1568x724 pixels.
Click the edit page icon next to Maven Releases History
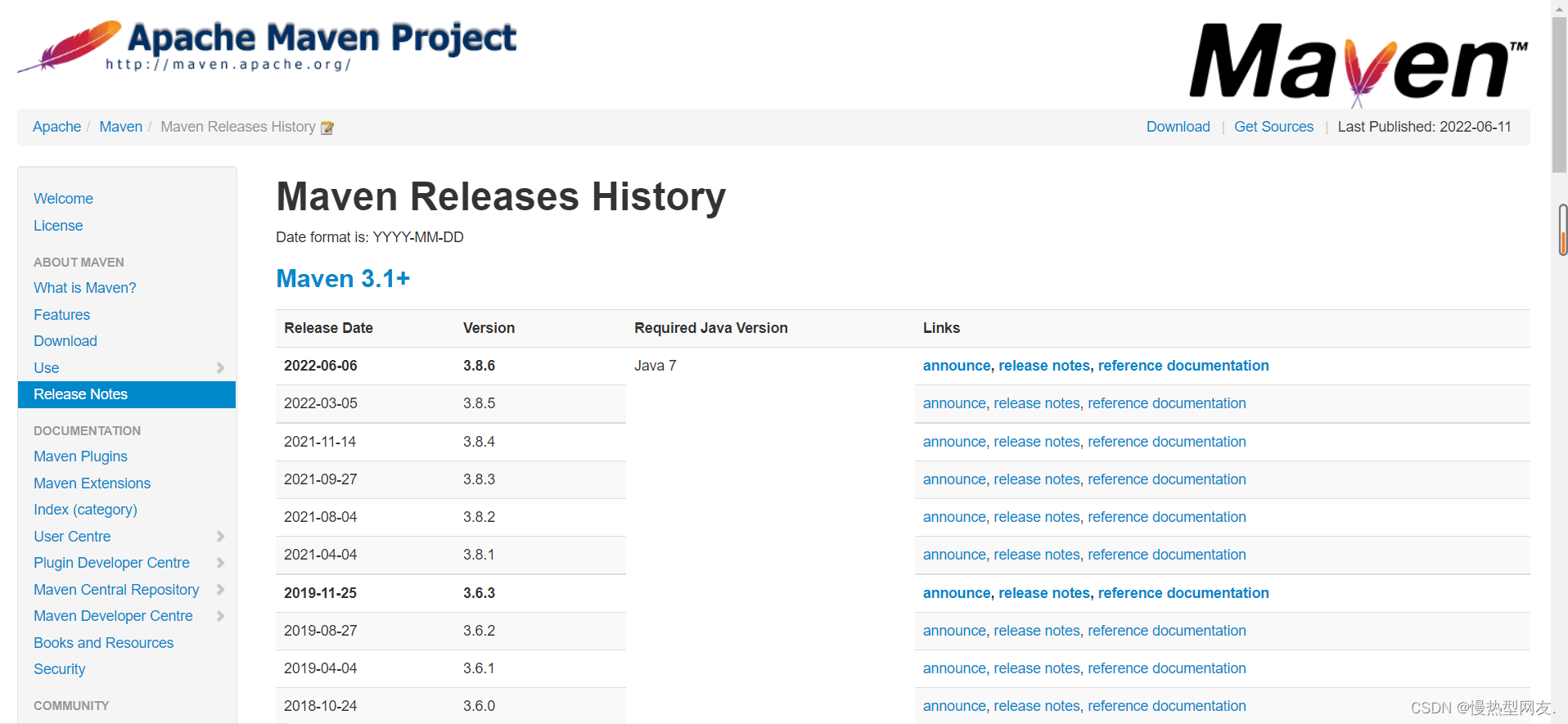click(x=327, y=128)
